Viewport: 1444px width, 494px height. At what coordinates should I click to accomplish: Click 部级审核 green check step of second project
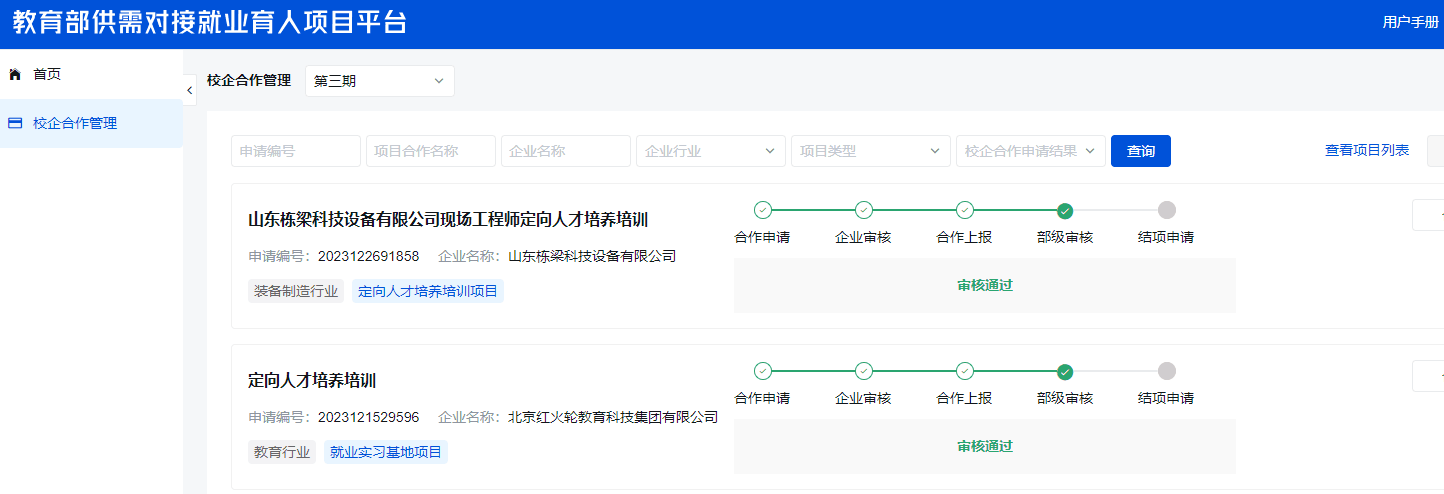point(1065,371)
